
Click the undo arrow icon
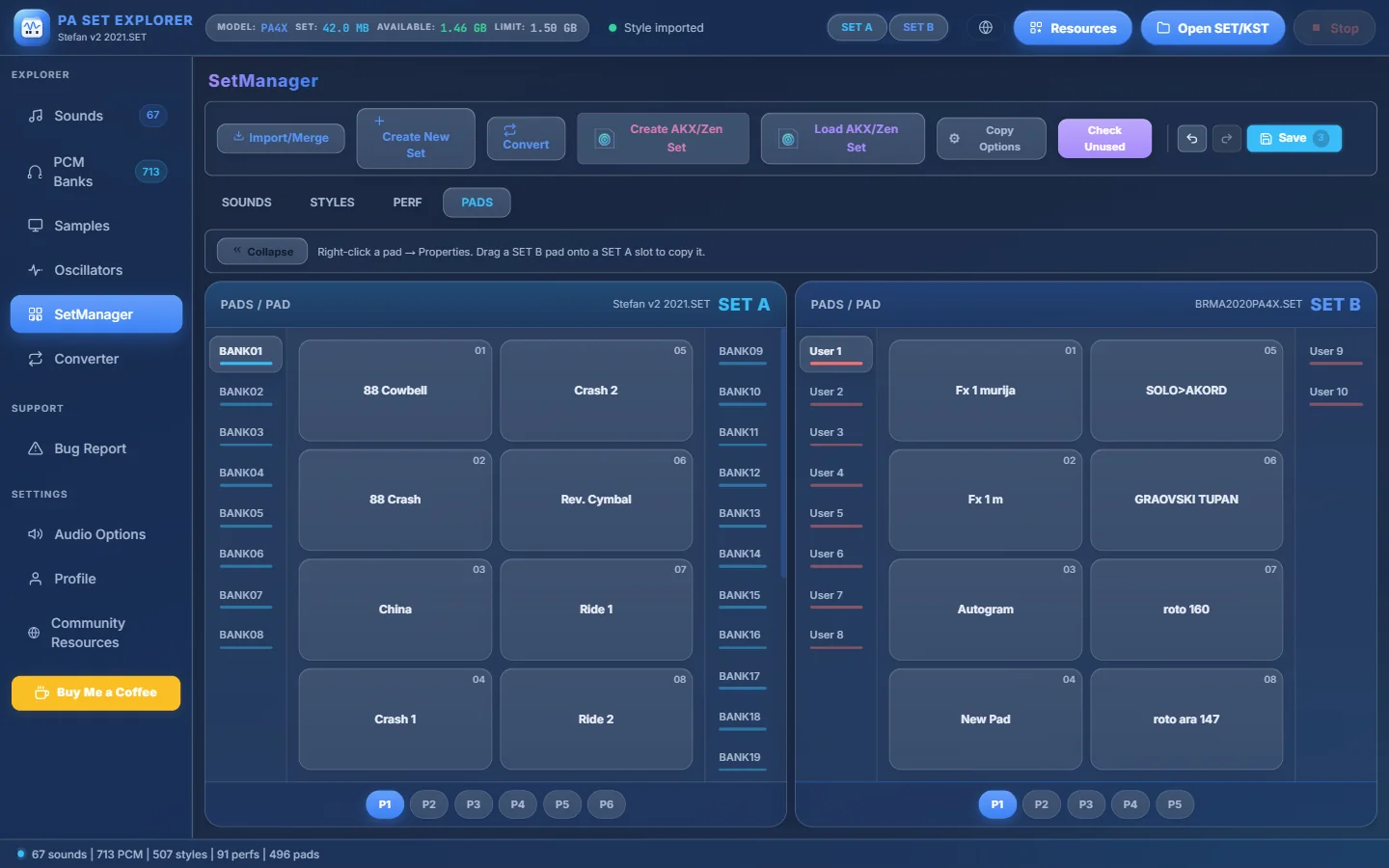pyautogui.click(x=1191, y=139)
